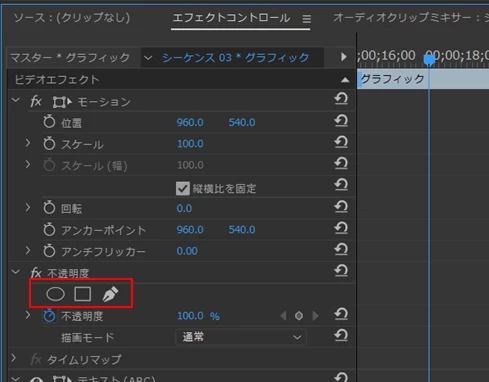Toggle animation stopwatch for 回転
This screenshot has width=489, height=382.
tap(49, 208)
